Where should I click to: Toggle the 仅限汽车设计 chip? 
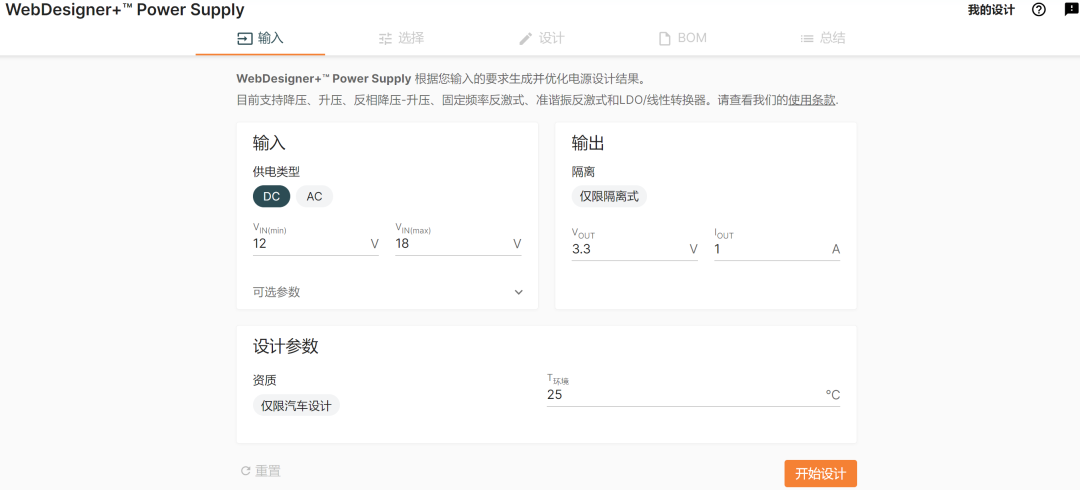click(296, 405)
